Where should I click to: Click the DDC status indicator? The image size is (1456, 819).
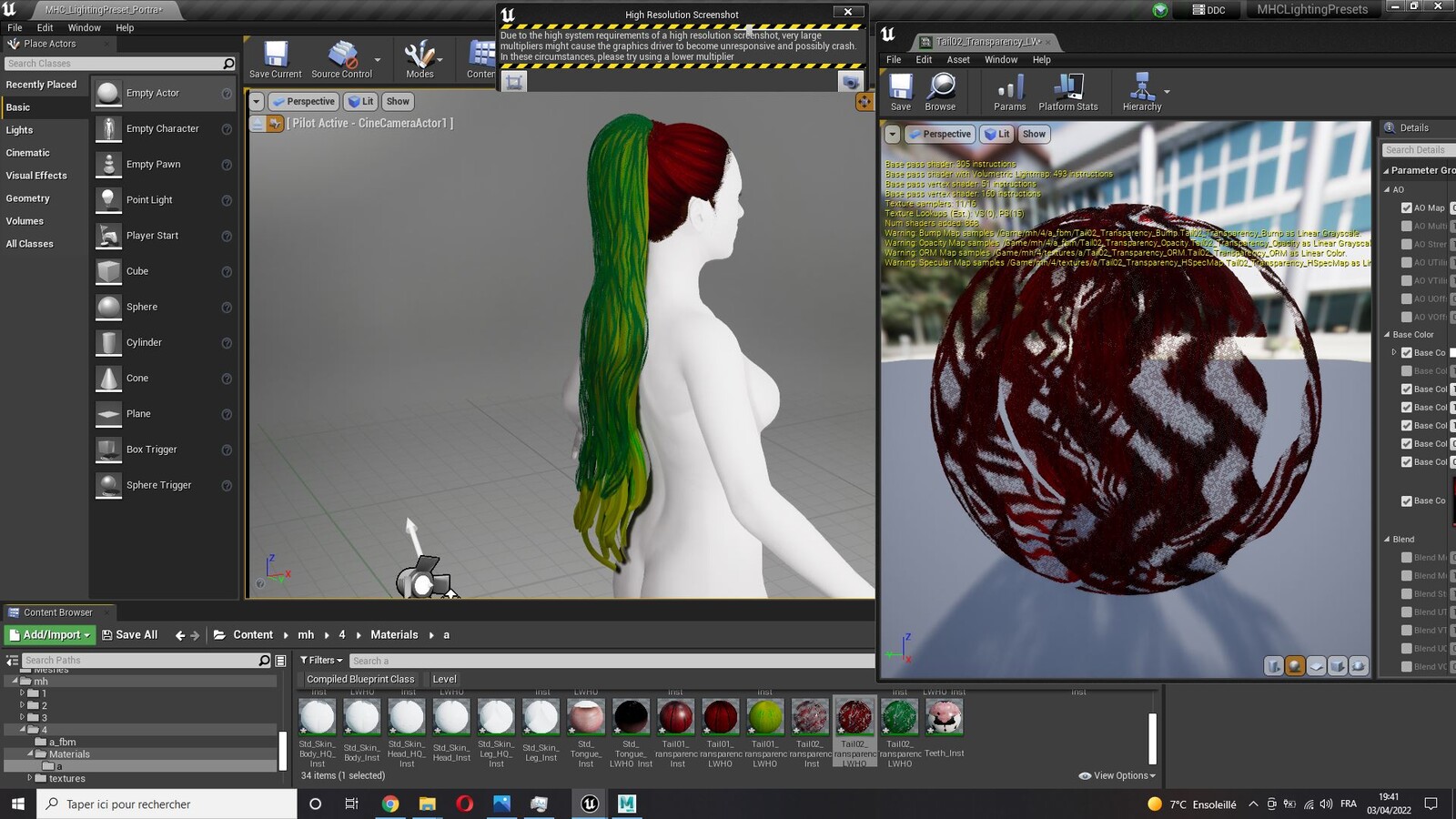point(1209,10)
